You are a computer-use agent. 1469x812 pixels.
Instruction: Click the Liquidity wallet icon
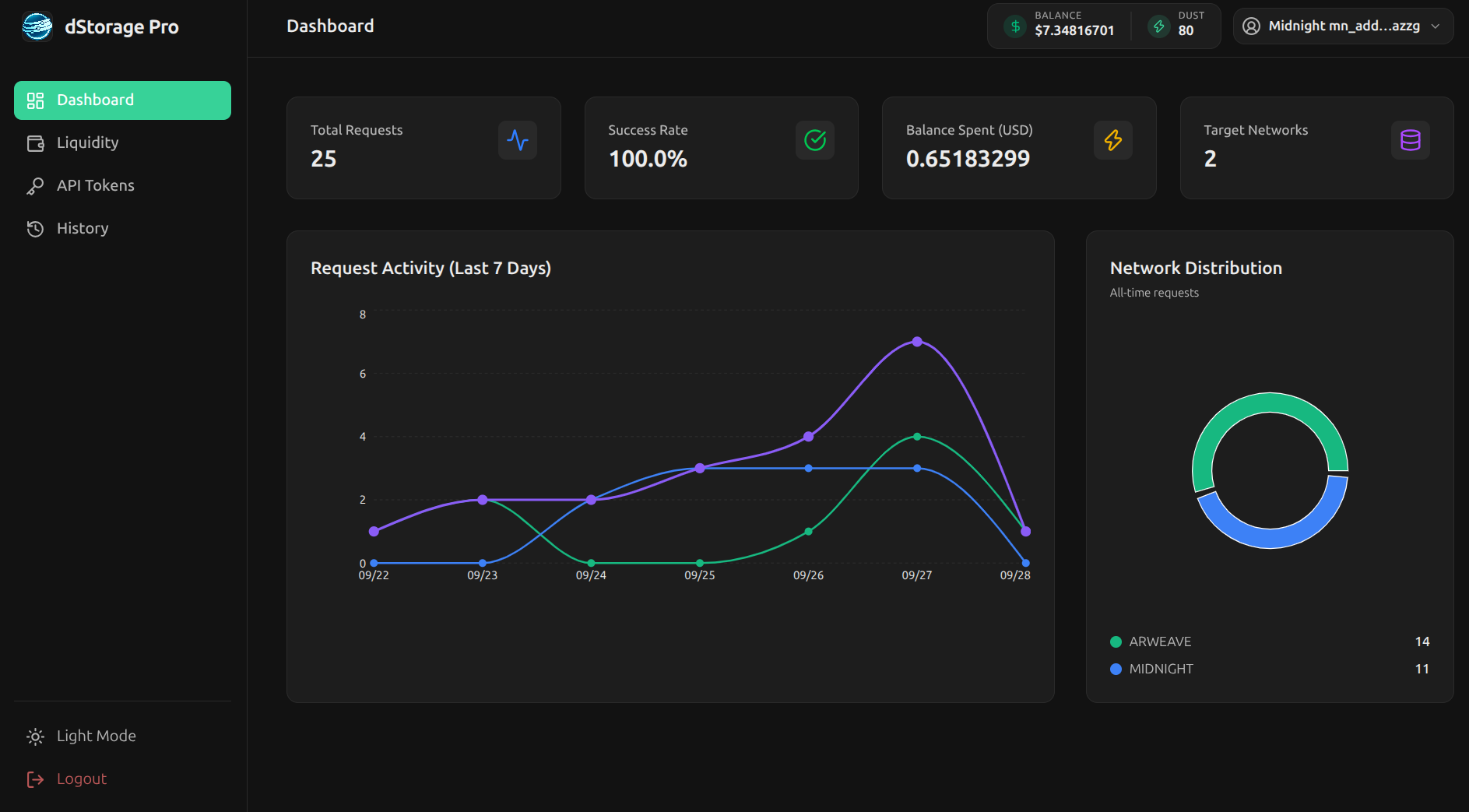pyautogui.click(x=35, y=143)
